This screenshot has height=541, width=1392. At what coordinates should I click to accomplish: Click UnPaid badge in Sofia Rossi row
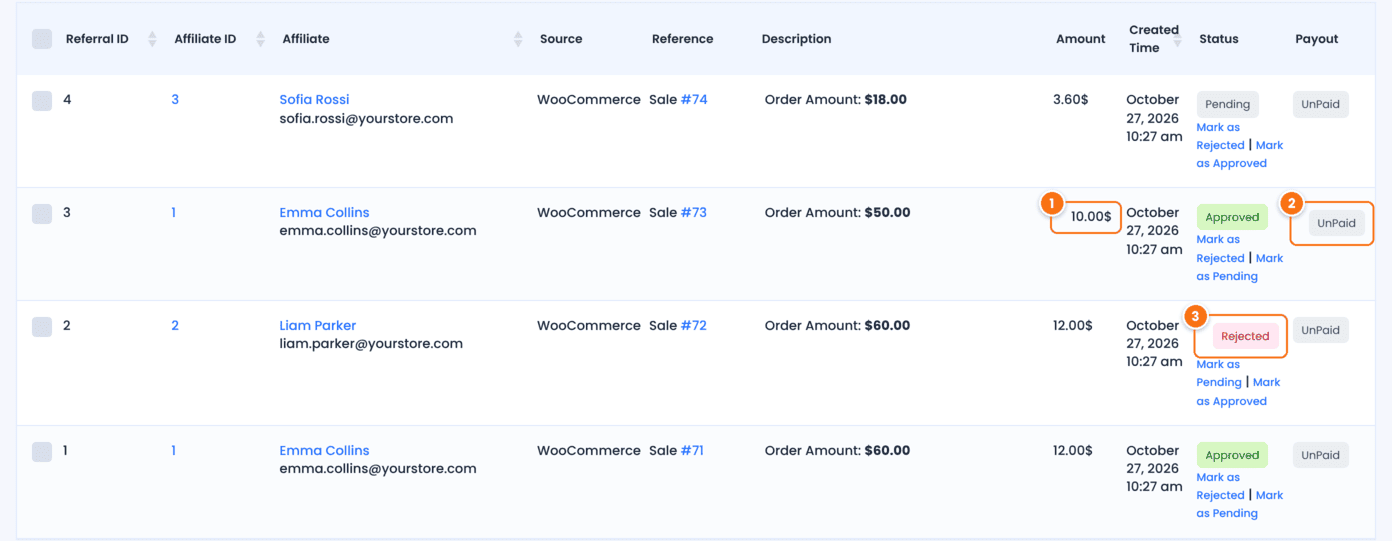tap(1320, 104)
